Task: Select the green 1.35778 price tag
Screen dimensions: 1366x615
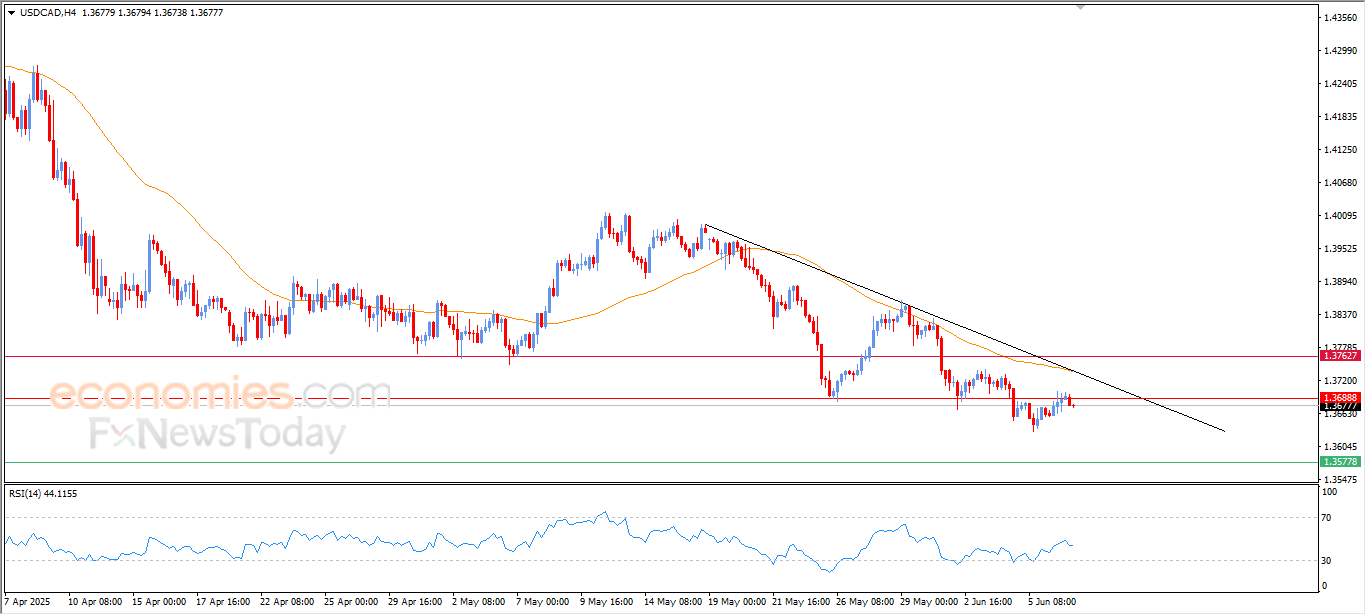Action: point(1340,462)
